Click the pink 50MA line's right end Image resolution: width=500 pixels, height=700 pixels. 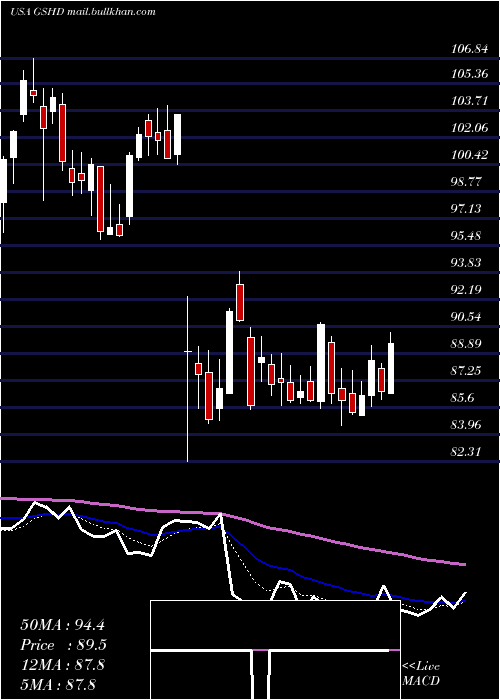[x=463, y=564]
